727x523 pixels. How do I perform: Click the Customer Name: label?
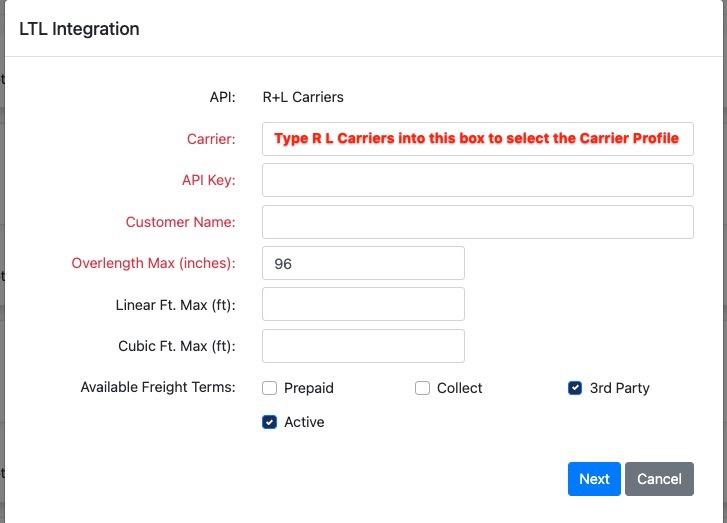[x=180, y=222]
